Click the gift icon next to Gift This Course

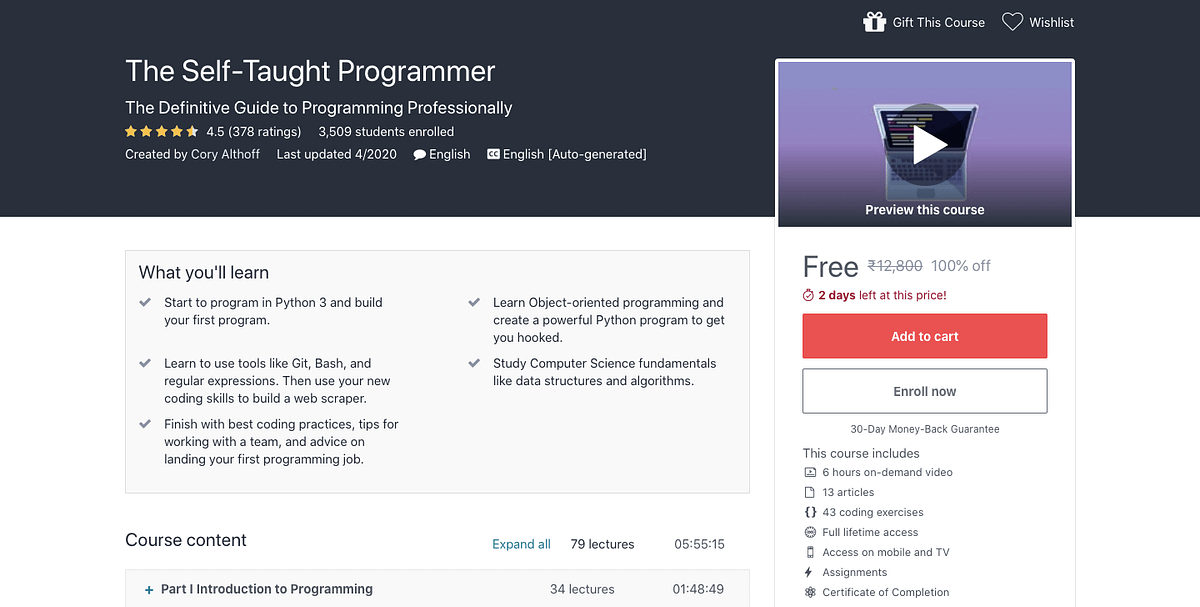(875, 21)
